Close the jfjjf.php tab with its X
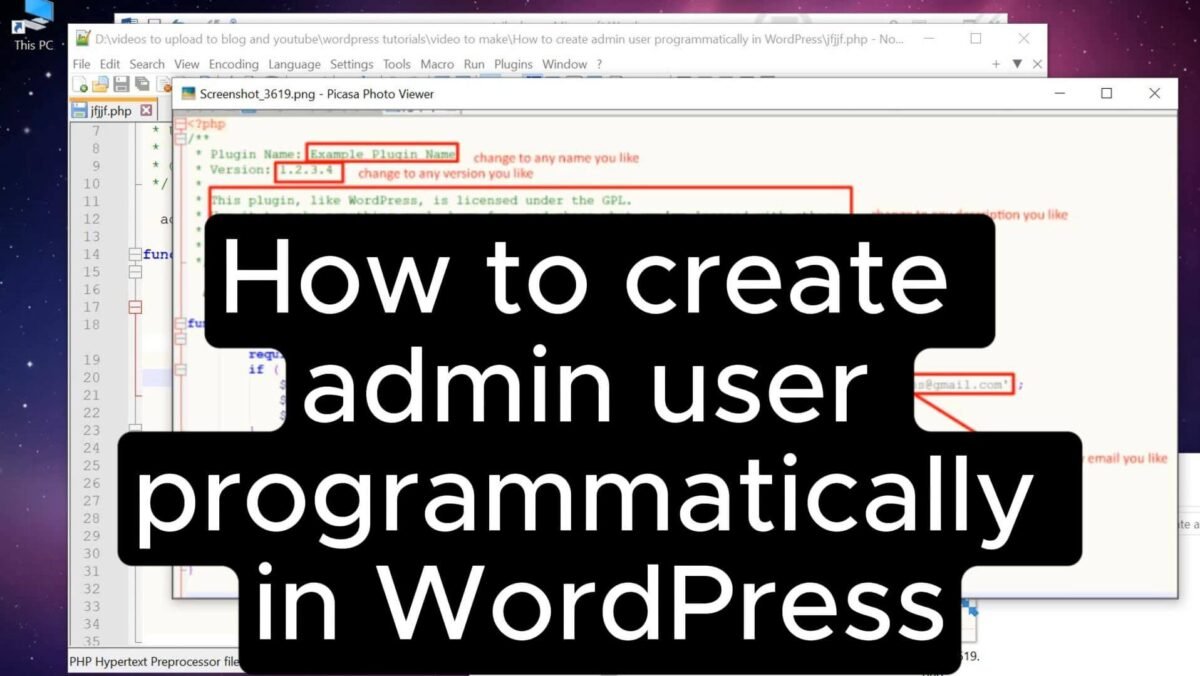This screenshot has width=1200, height=676. 146,110
